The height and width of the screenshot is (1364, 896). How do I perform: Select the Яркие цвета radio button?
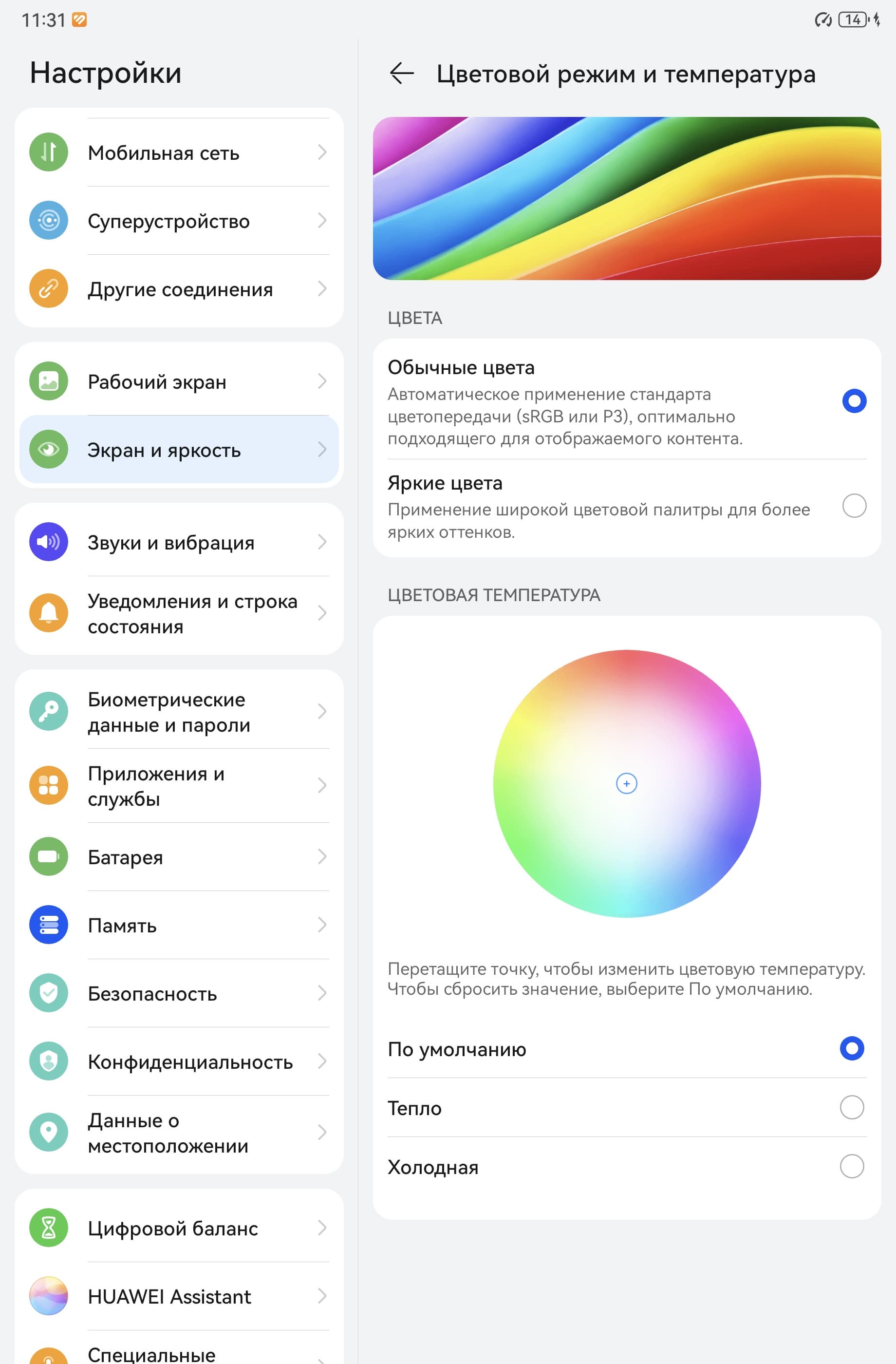(x=854, y=506)
